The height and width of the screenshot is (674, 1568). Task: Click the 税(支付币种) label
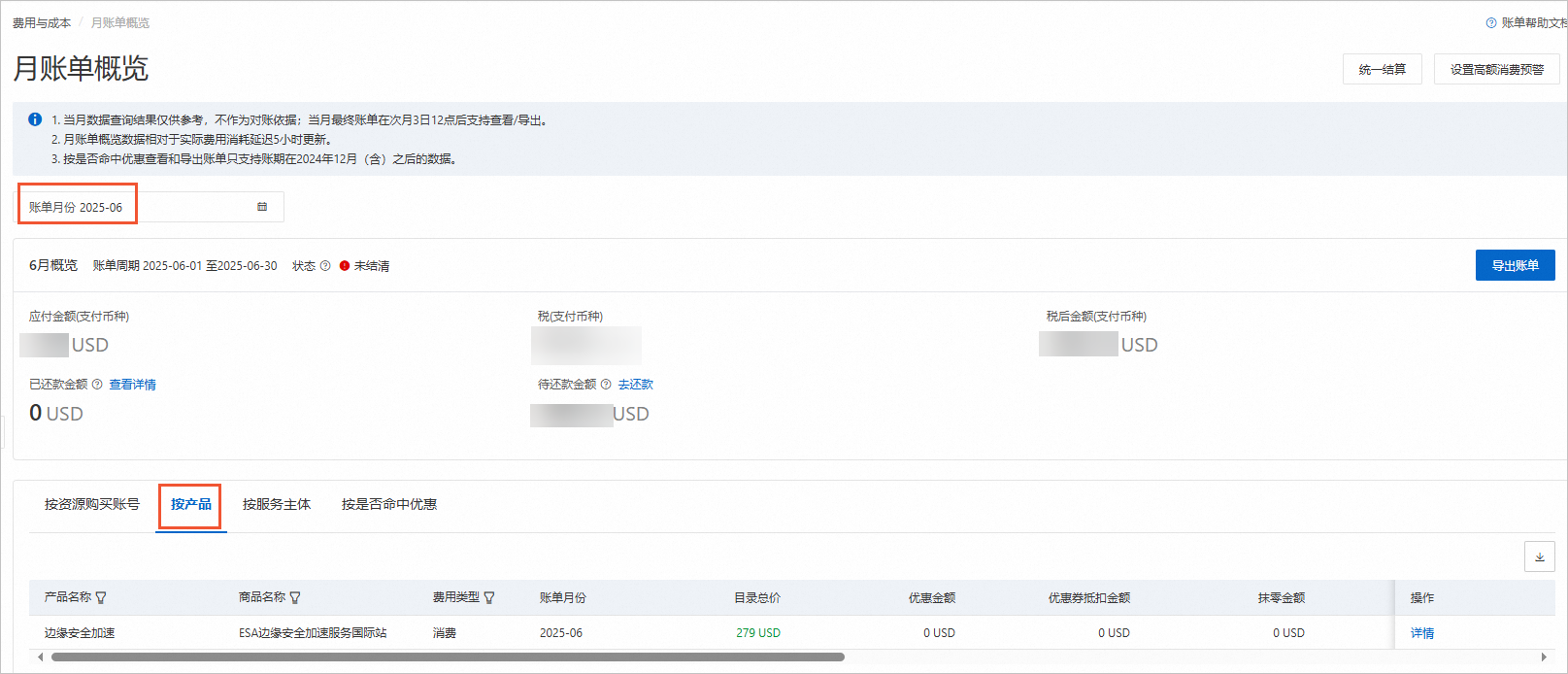(x=571, y=317)
